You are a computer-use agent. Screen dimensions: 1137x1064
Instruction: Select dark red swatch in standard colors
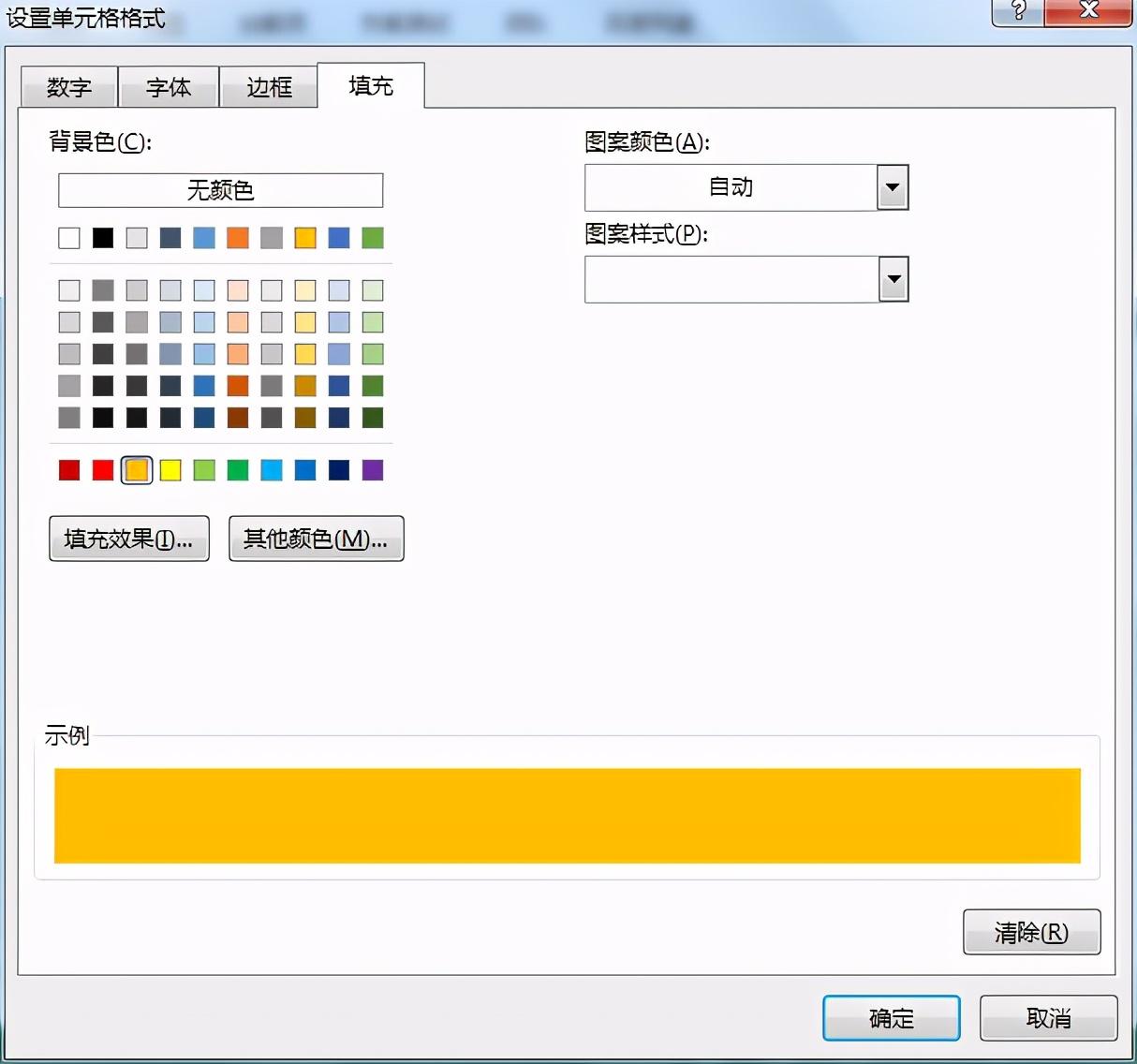69,470
